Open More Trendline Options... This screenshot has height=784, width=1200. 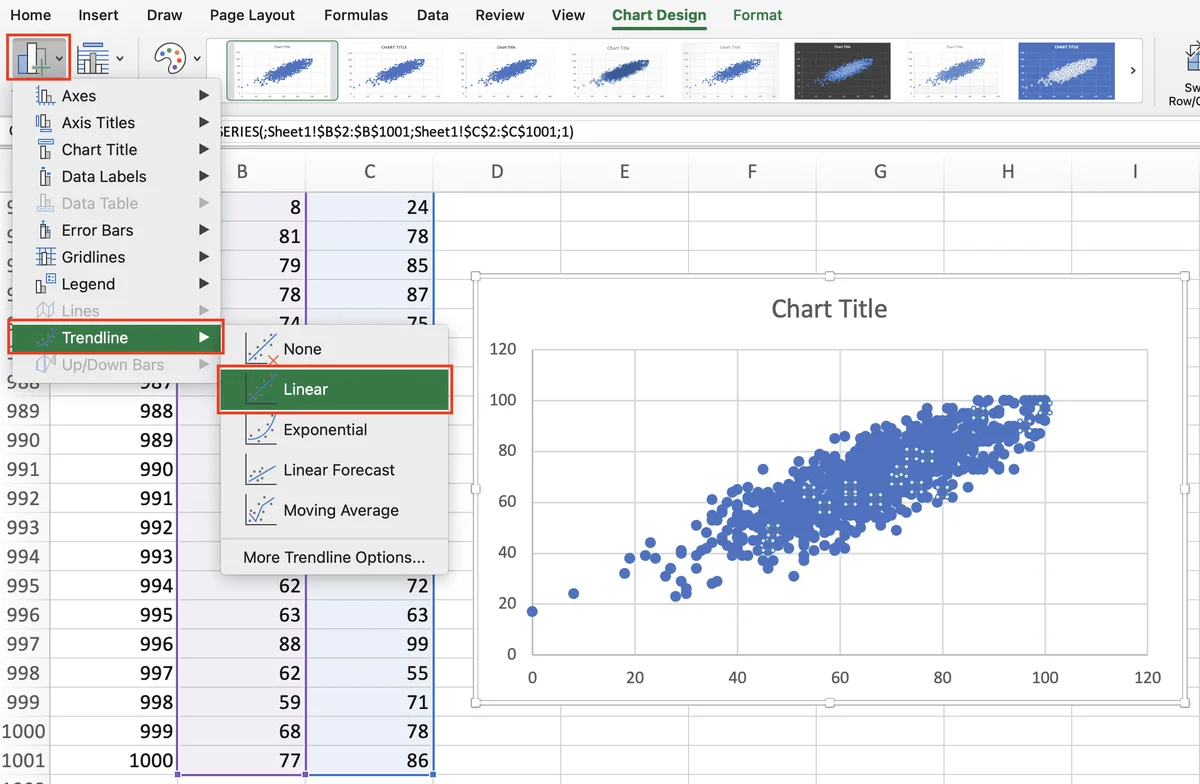[334, 557]
